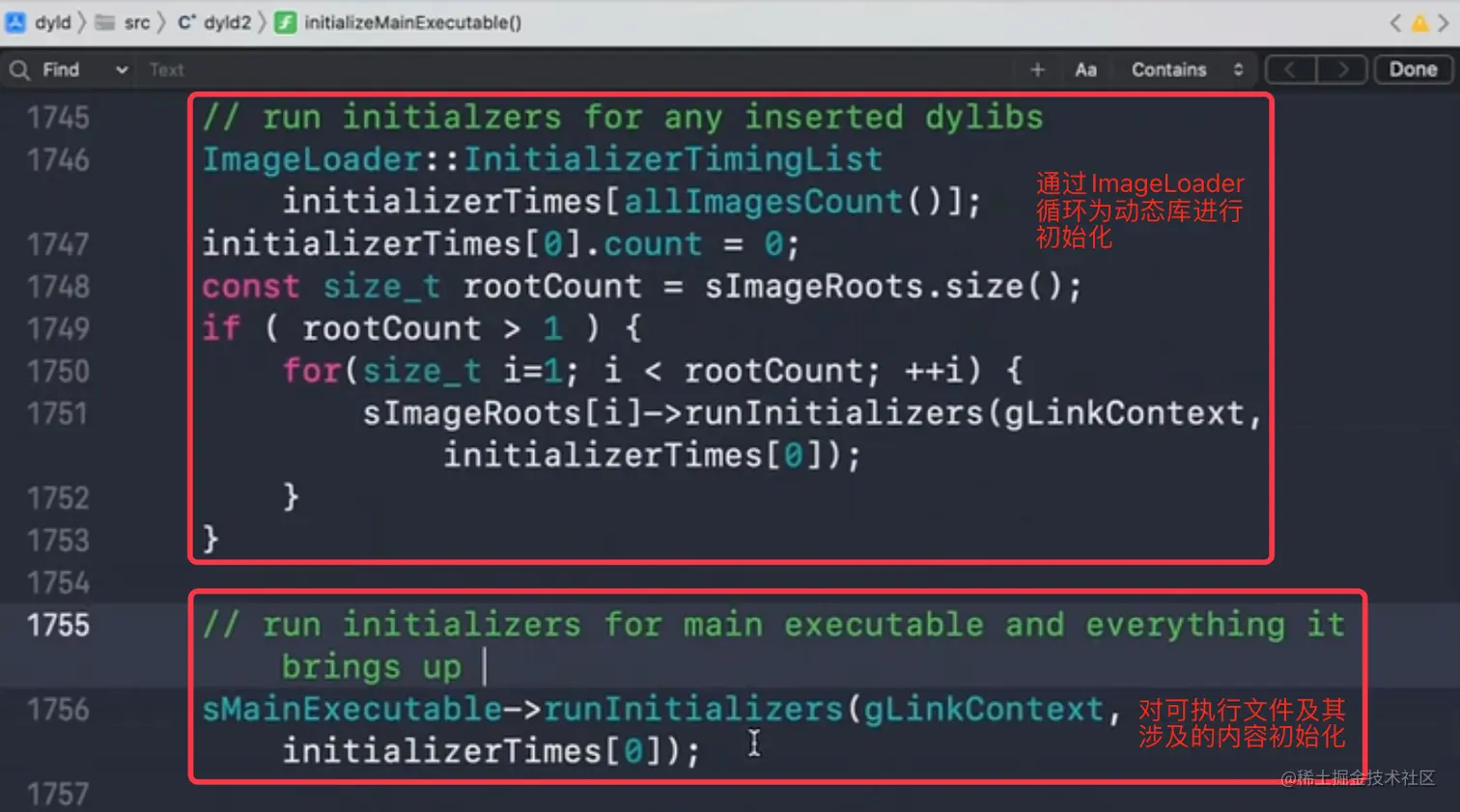Click line number 1754 in gutter
Image resolution: width=1460 pixels, height=812 pixels.
(58, 583)
